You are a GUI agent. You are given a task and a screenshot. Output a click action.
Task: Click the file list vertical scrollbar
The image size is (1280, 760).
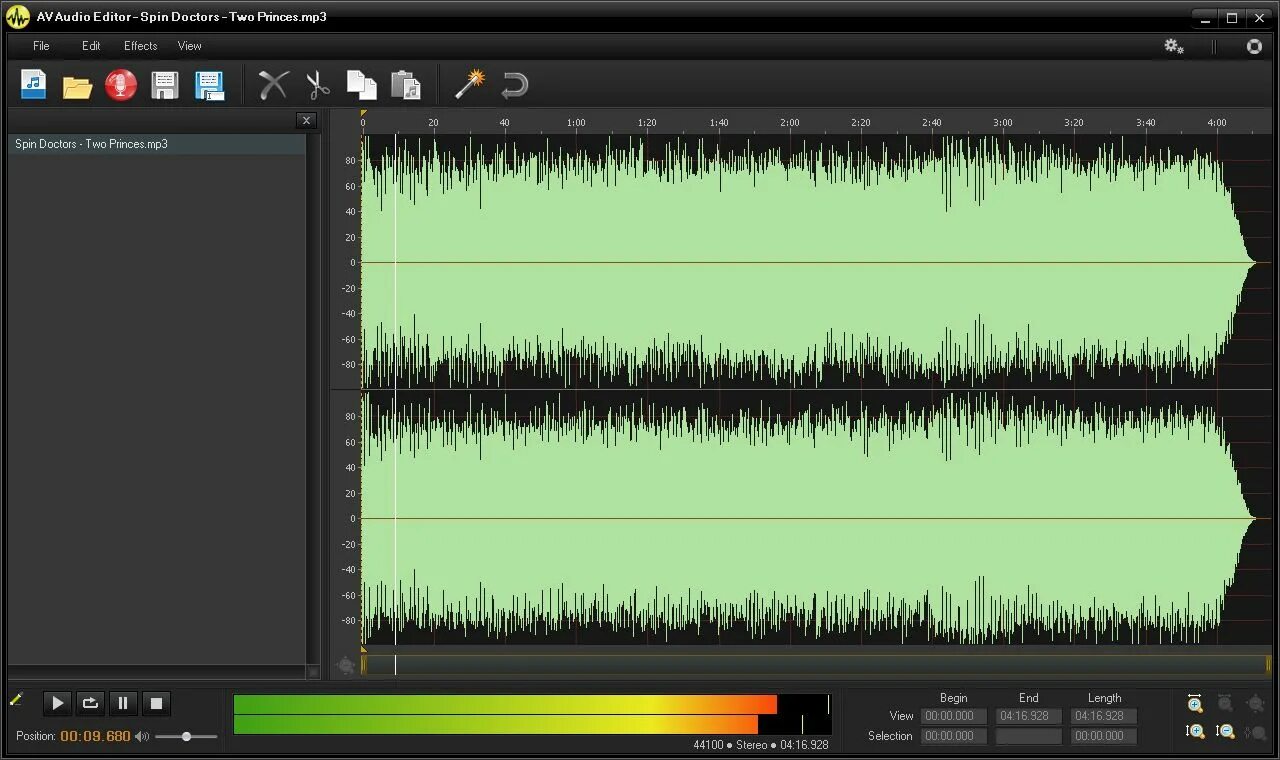click(x=314, y=397)
